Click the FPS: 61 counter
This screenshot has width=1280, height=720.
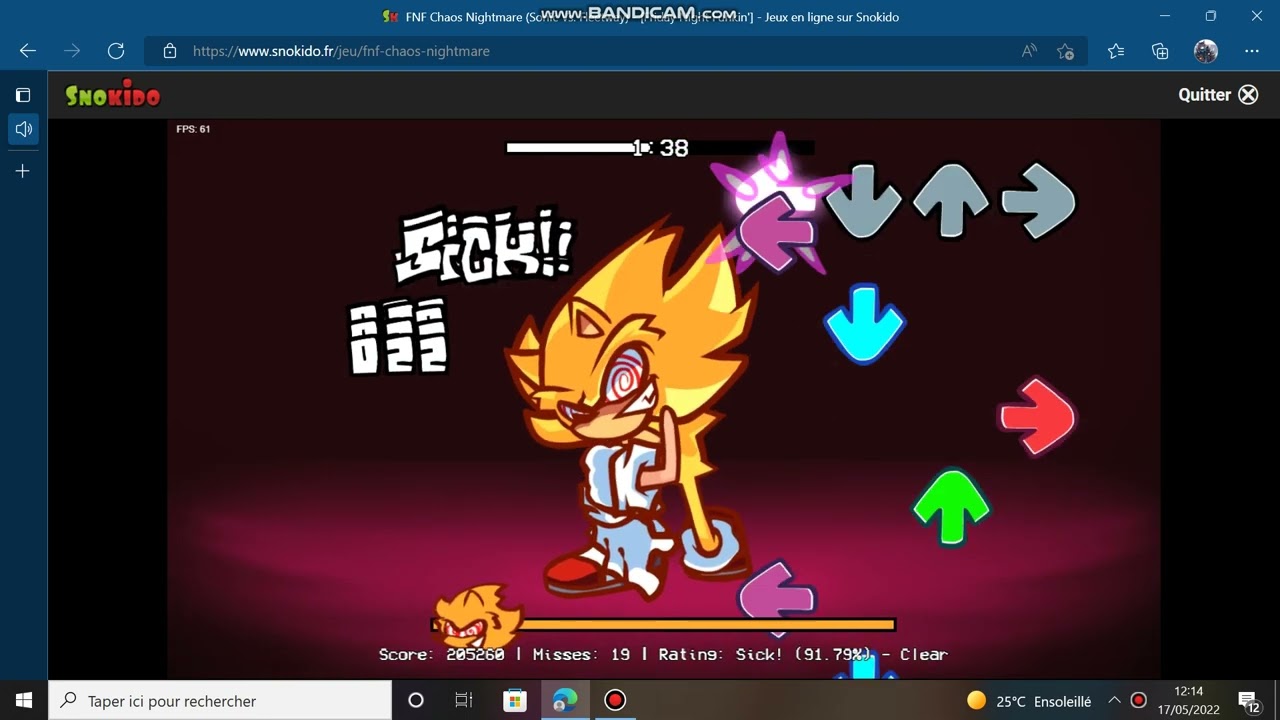[193, 129]
